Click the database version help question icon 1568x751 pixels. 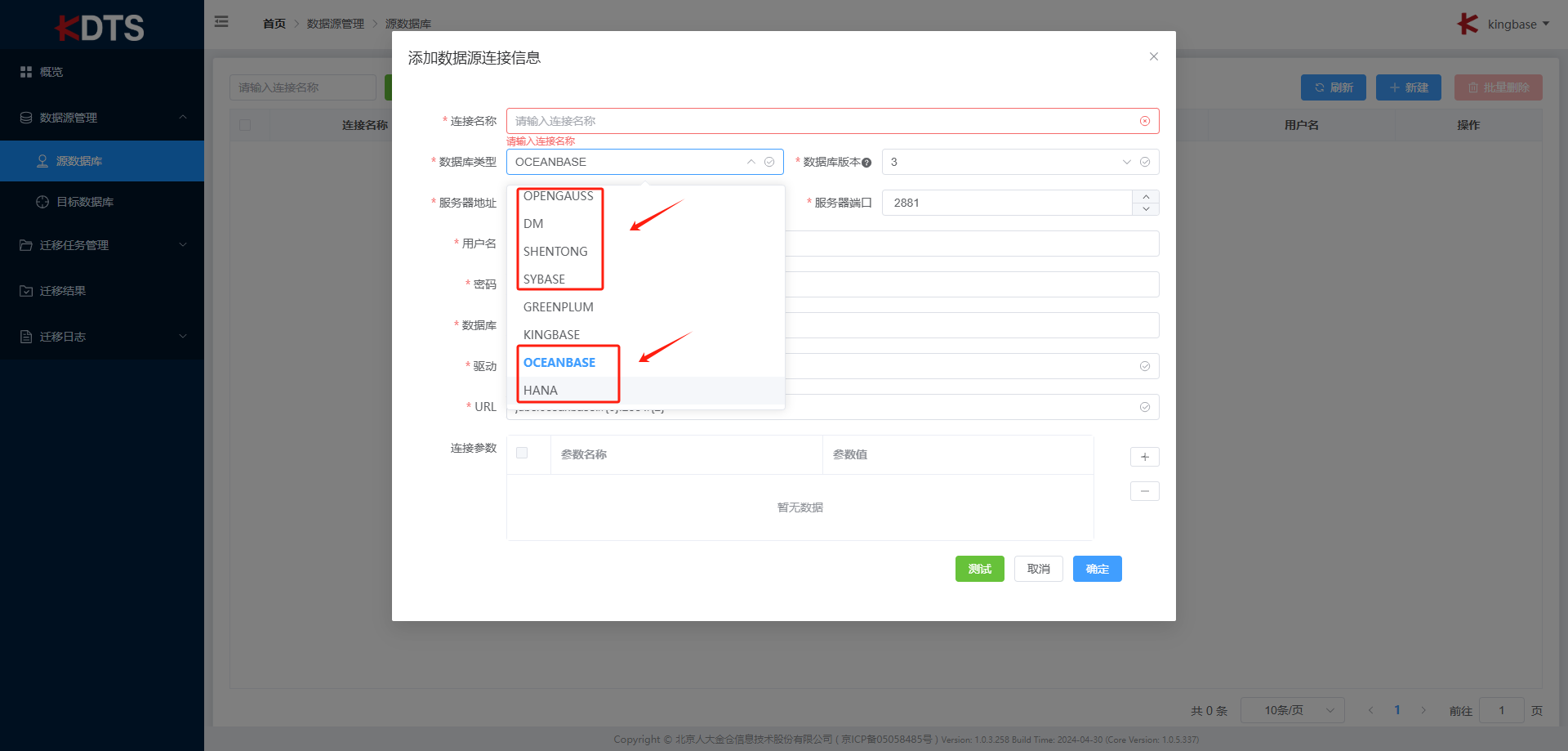(866, 163)
